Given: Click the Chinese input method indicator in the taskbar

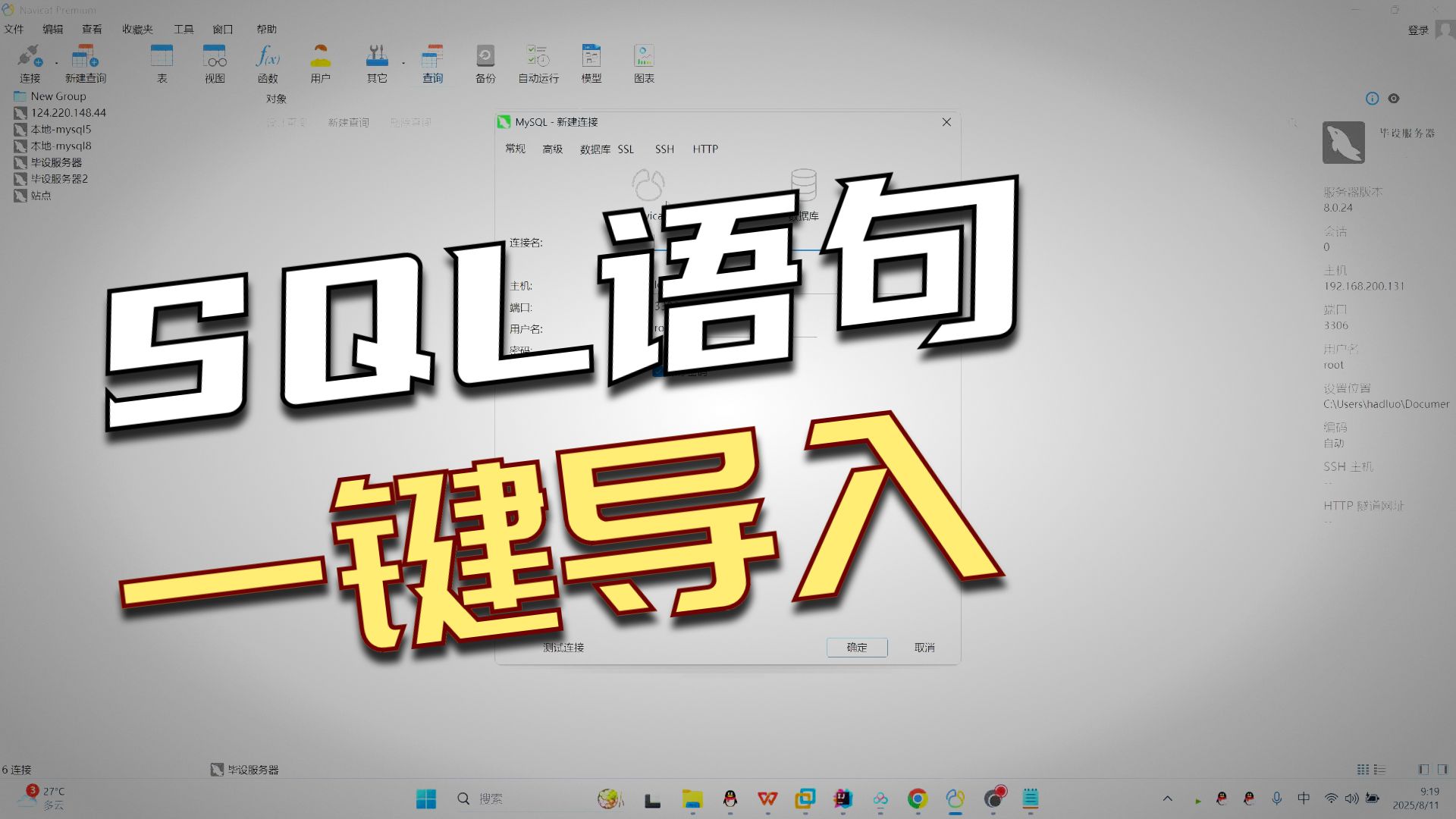Looking at the screenshot, I should pos(1303,798).
